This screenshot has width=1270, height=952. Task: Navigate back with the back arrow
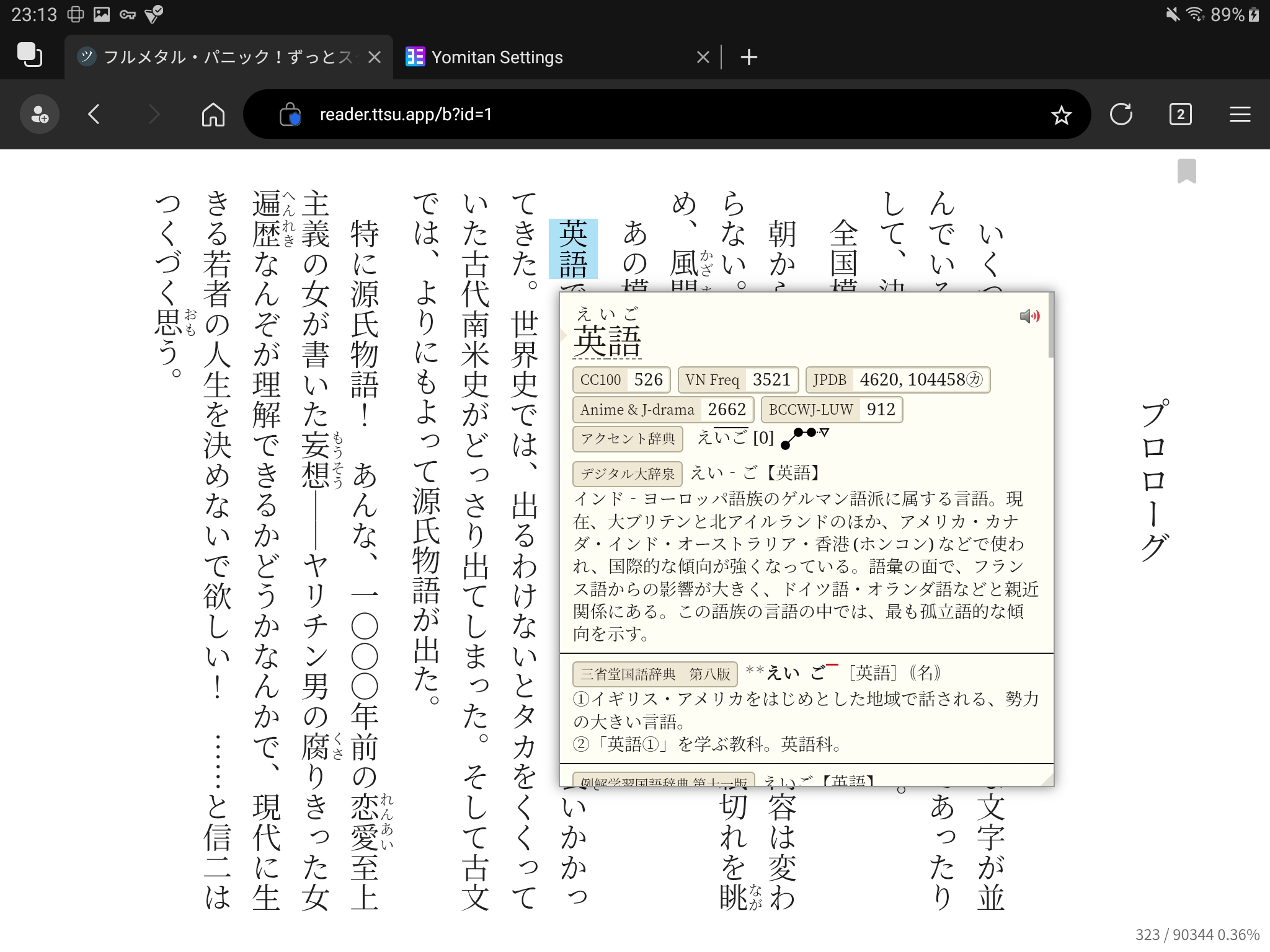click(x=94, y=114)
